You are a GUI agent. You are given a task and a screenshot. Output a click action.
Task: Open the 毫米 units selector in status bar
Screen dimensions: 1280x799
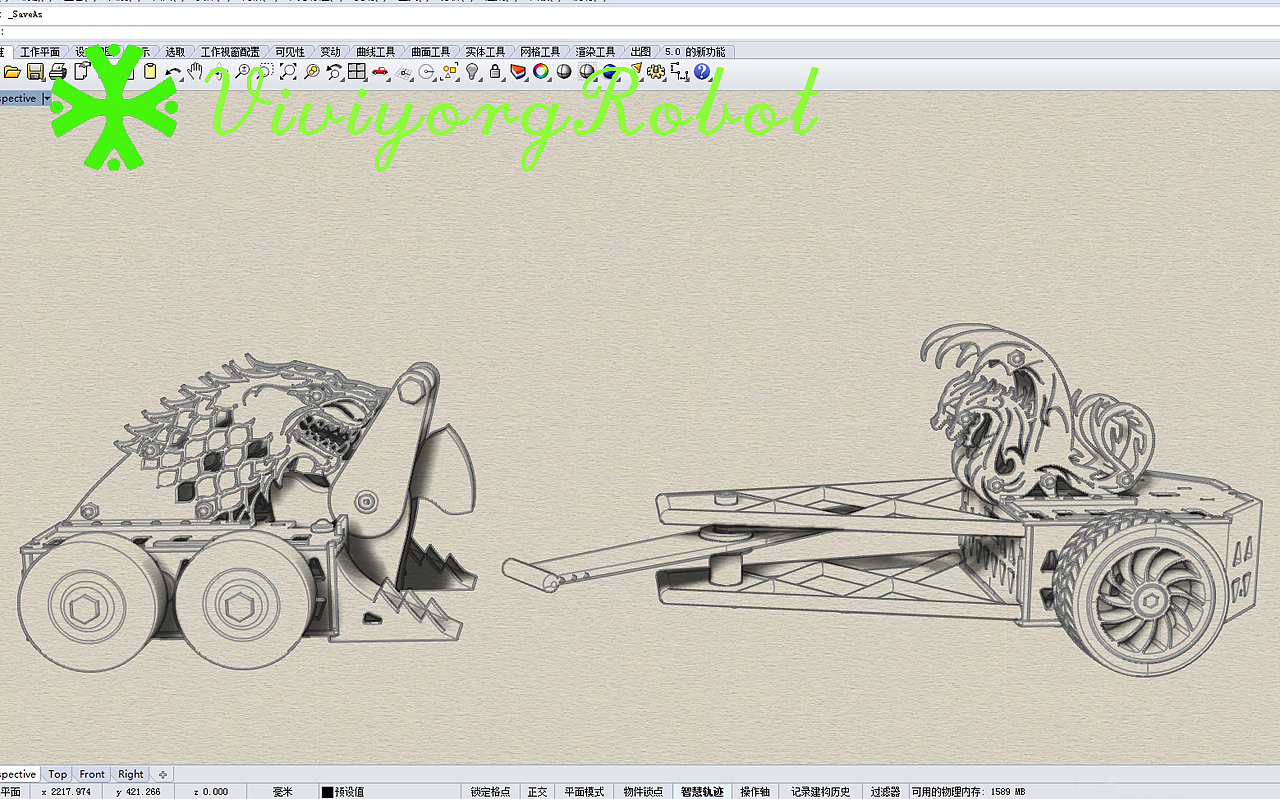283,791
